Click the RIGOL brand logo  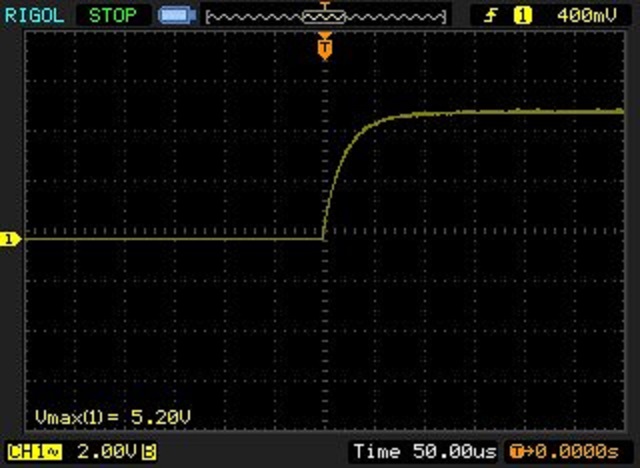pyautogui.click(x=34, y=16)
